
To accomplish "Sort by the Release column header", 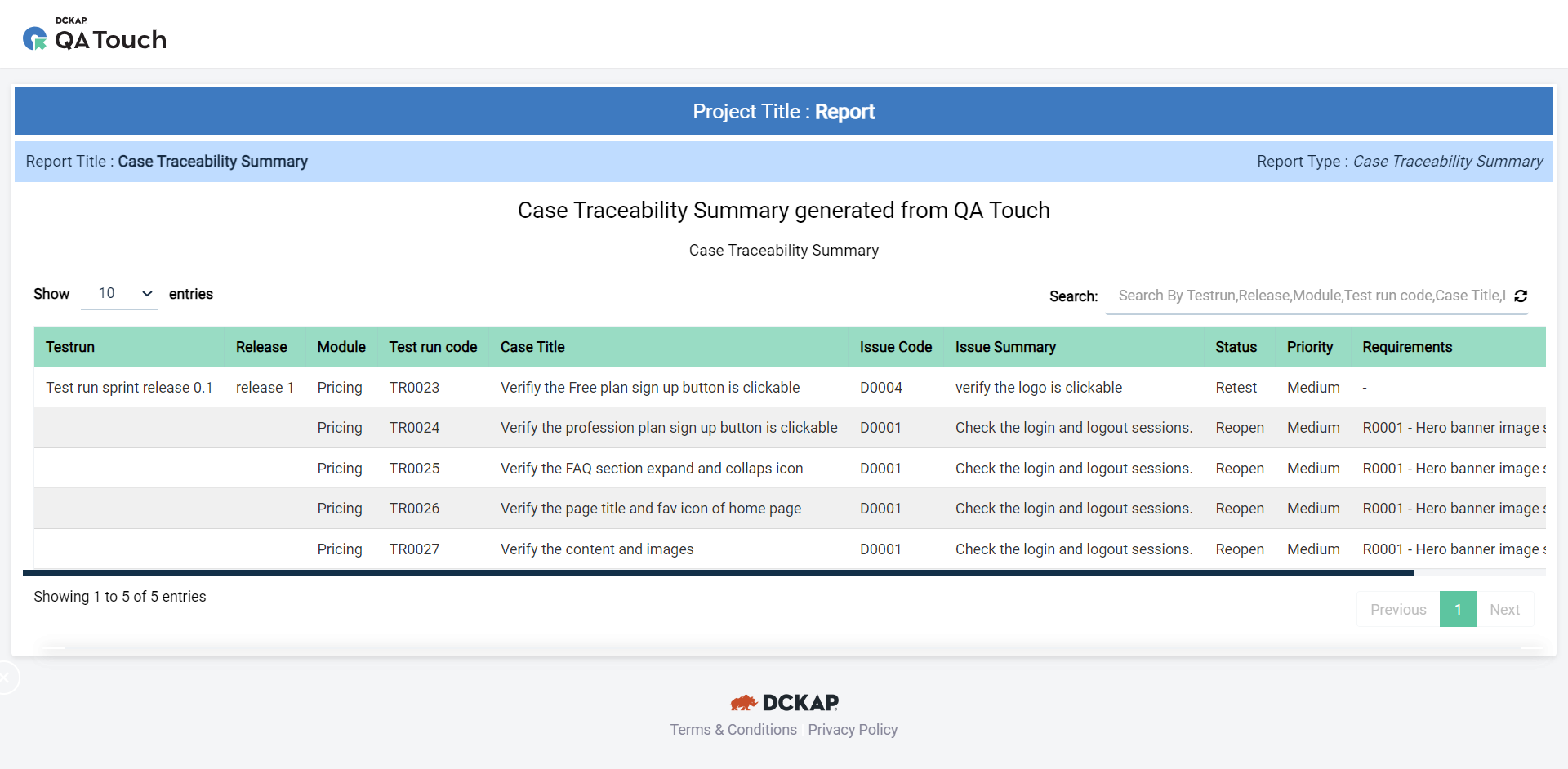I will (x=261, y=347).
